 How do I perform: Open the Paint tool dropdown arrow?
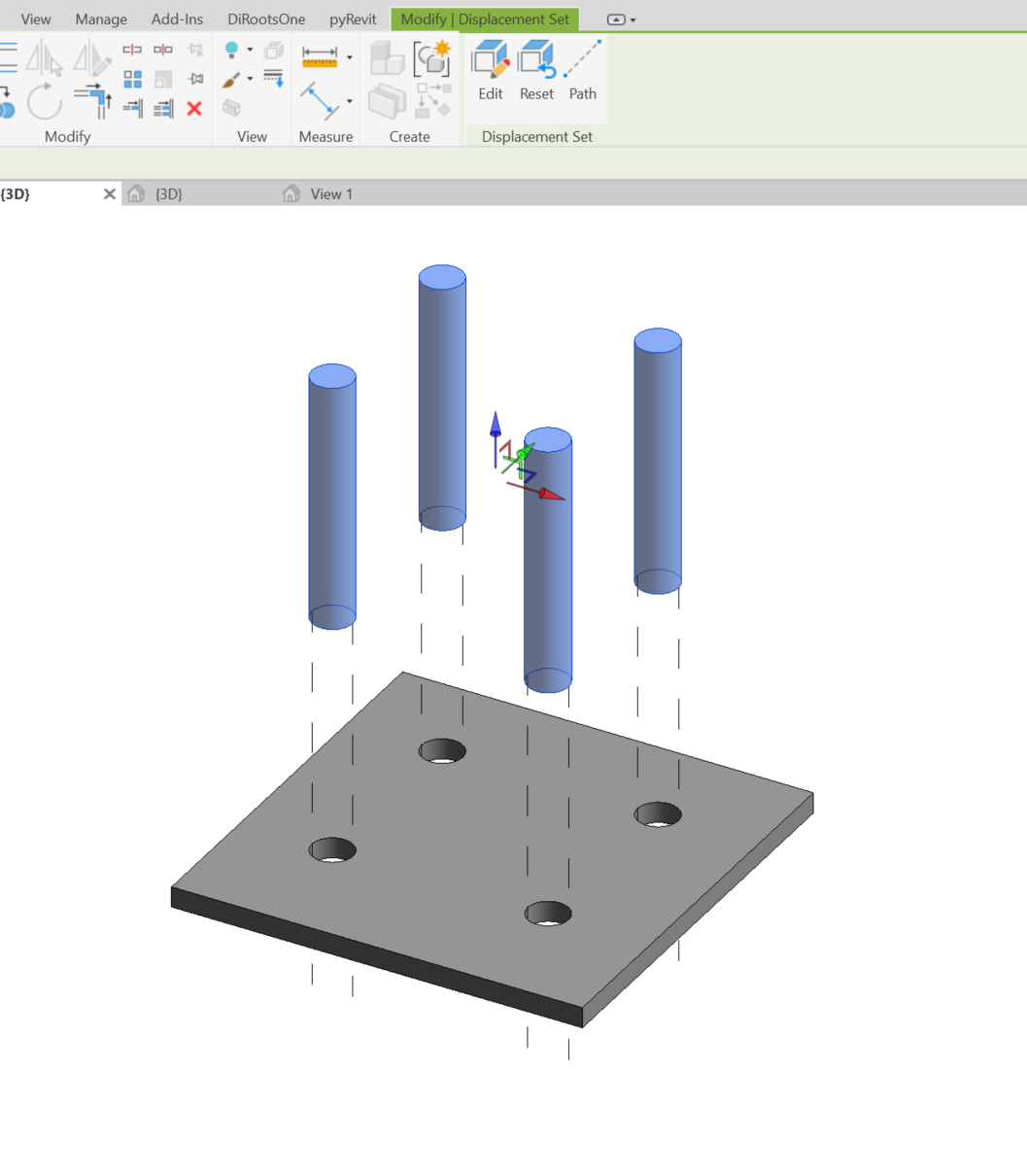click(250, 79)
